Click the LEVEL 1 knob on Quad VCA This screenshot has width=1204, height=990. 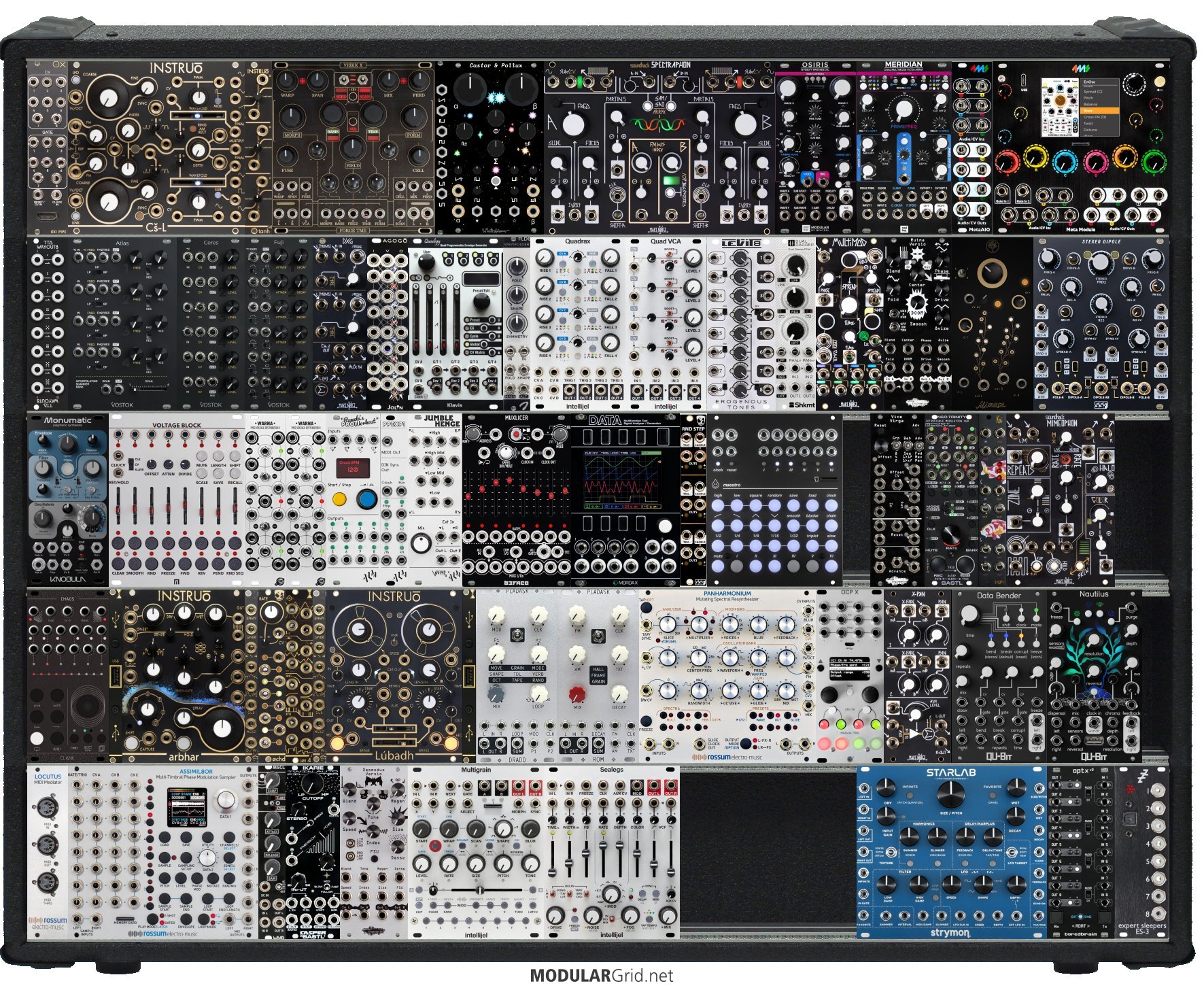tap(692, 258)
